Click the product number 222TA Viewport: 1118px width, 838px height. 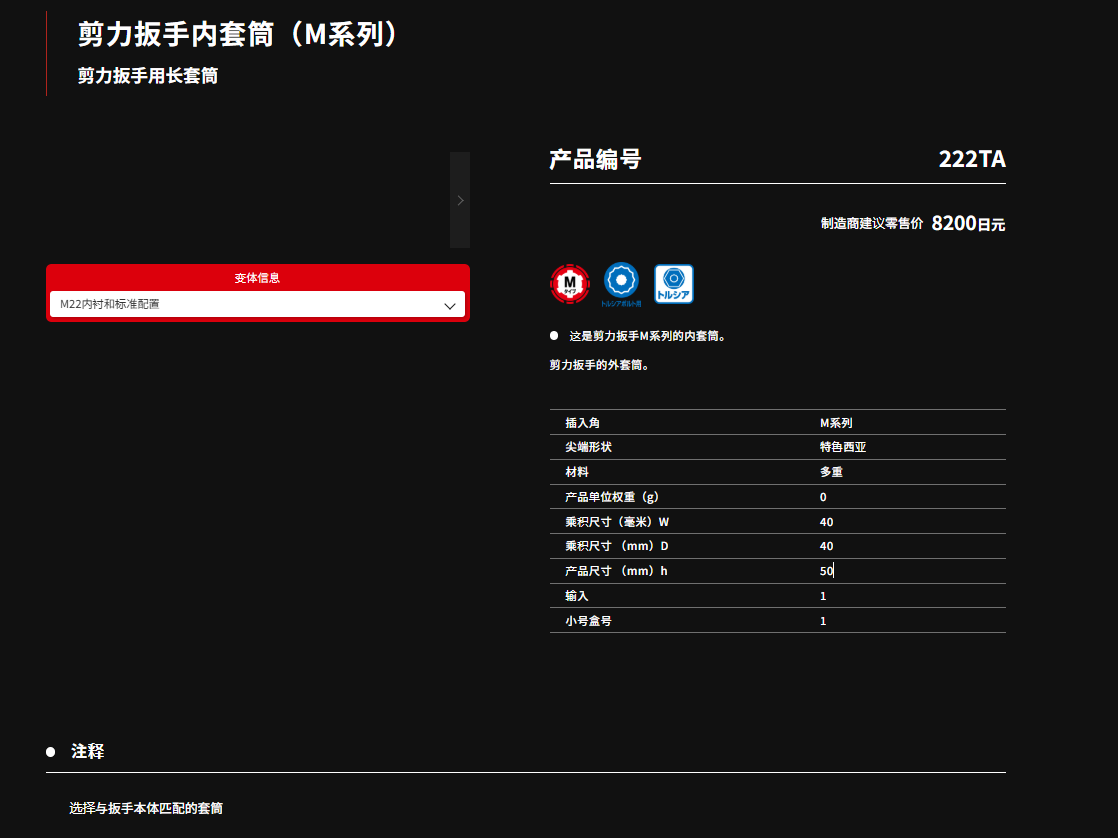[x=971, y=159]
